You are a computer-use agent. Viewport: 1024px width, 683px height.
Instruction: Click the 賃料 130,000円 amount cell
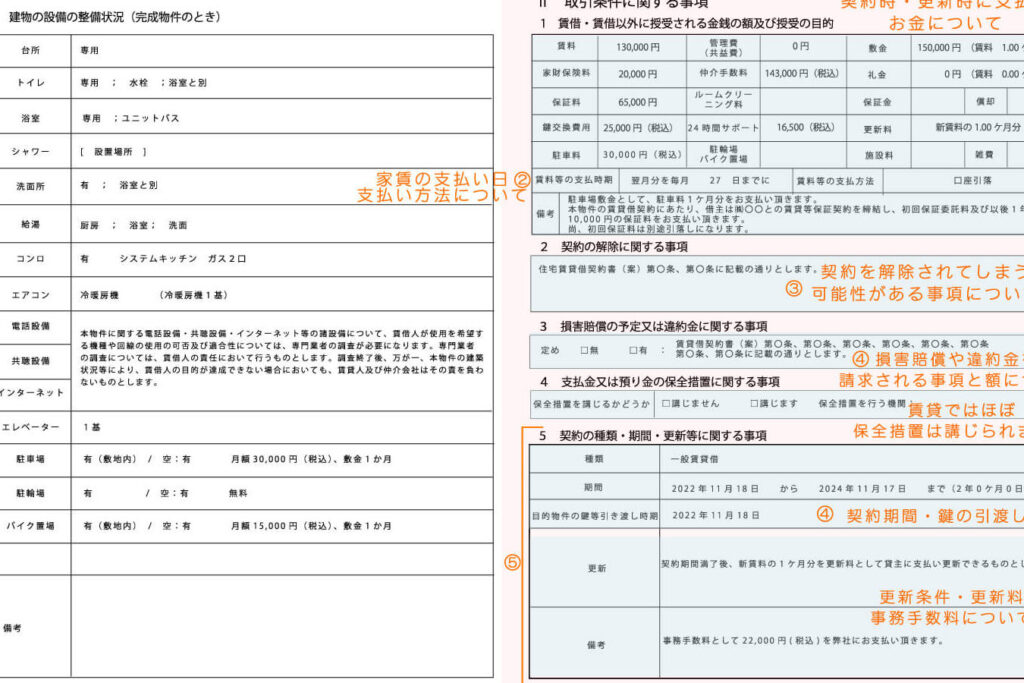click(x=638, y=47)
